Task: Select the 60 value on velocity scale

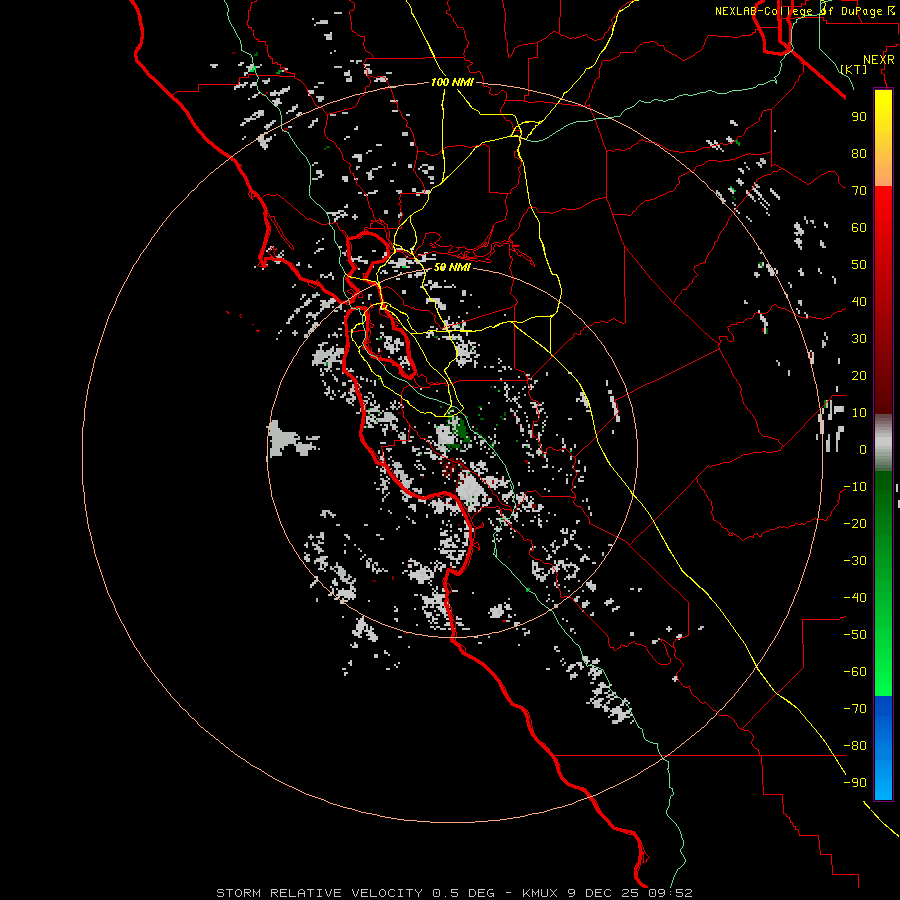Action: point(859,227)
